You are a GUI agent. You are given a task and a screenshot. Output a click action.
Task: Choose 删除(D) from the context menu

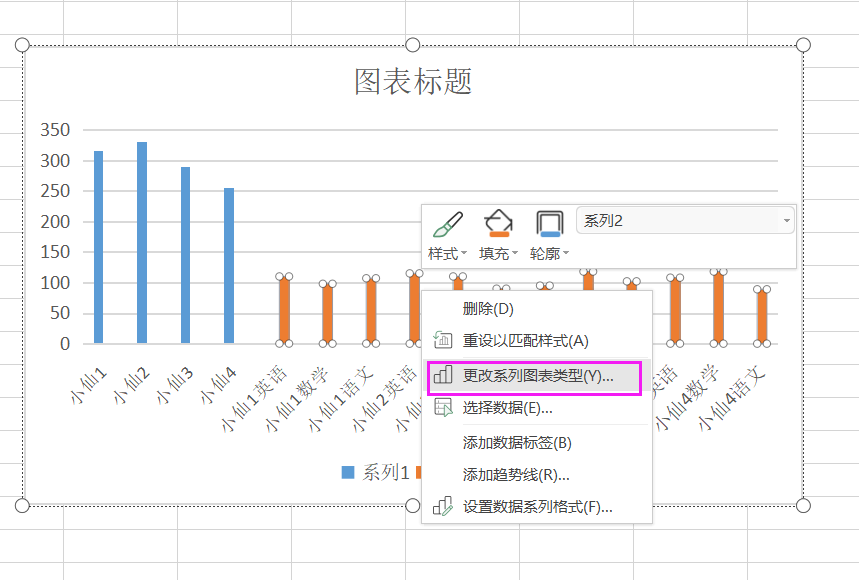tap(537, 309)
